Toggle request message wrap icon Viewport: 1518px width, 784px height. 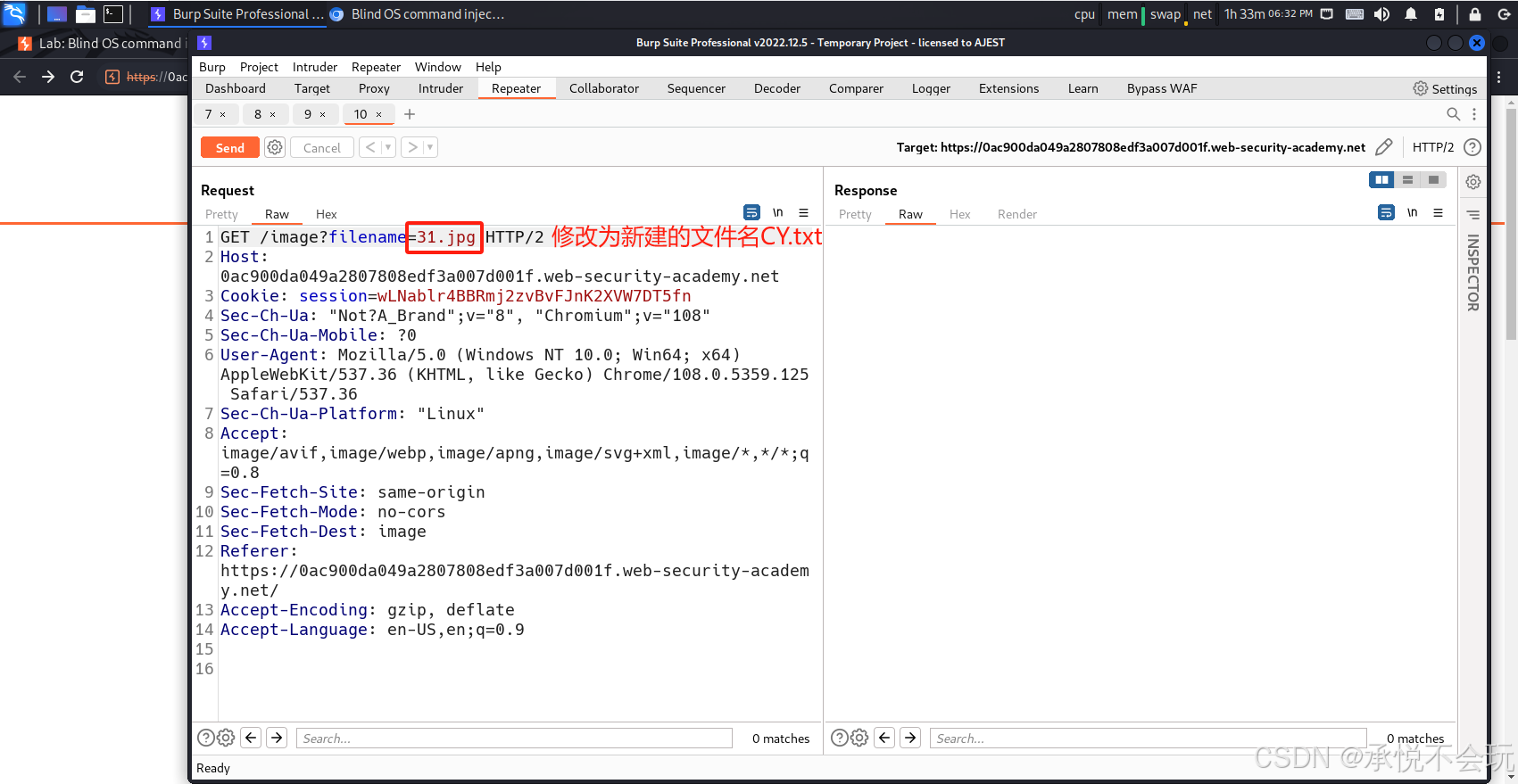pyautogui.click(x=751, y=212)
